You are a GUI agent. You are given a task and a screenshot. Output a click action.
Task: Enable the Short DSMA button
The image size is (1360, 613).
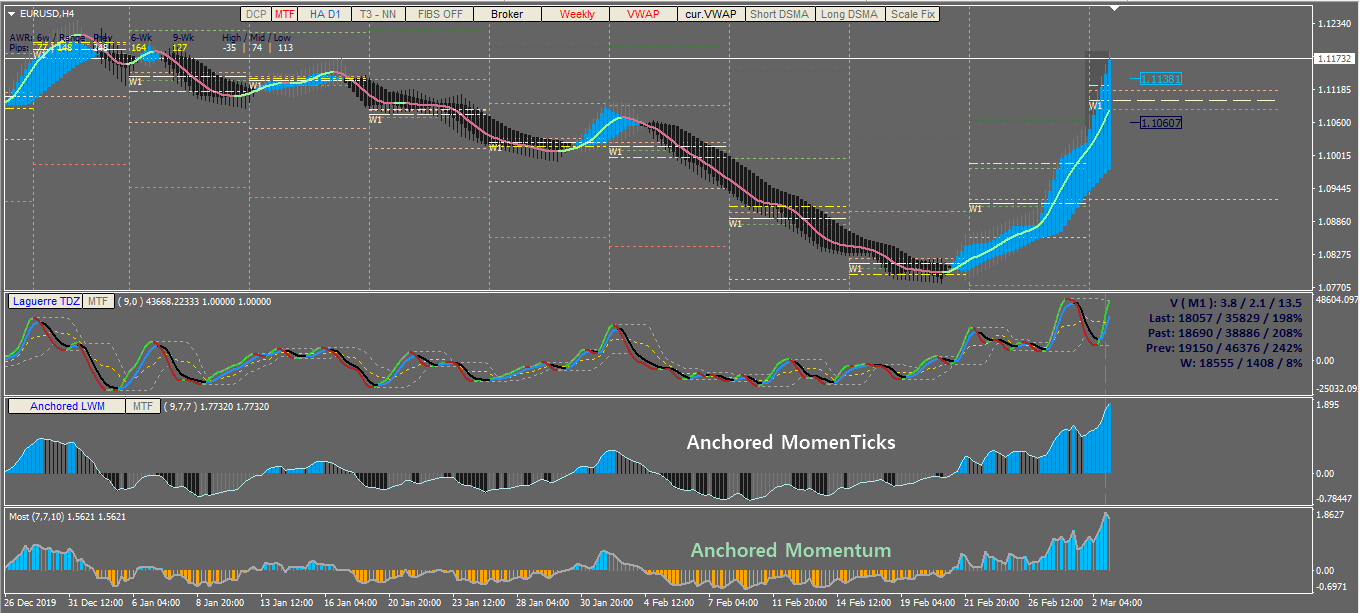point(780,14)
